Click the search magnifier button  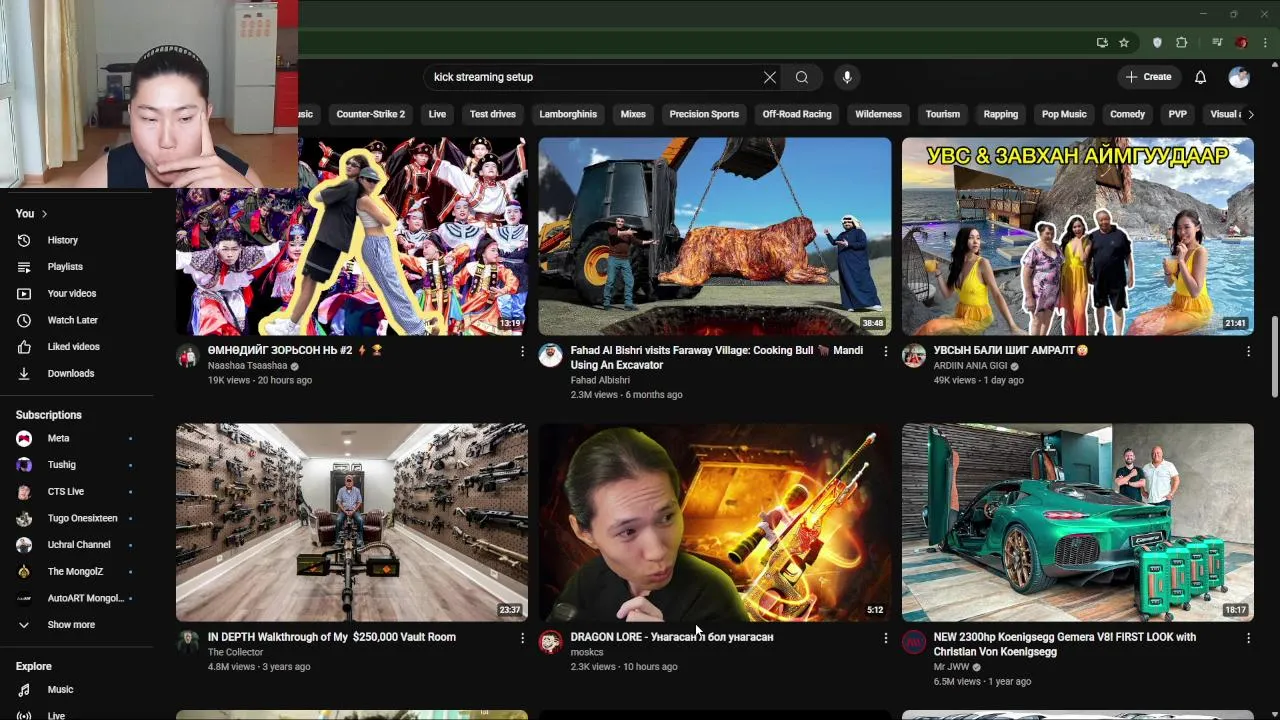(x=802, y=77)
